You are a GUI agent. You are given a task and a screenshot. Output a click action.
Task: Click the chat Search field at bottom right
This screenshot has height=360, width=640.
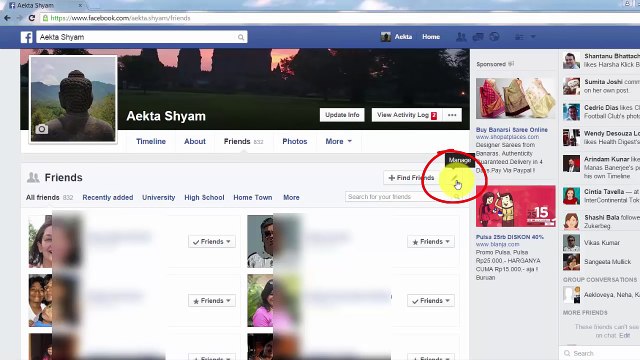pos(599,353)
